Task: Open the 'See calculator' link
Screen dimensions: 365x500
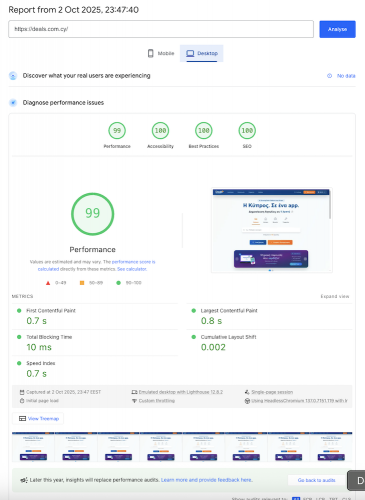Action: pos(132,269)
